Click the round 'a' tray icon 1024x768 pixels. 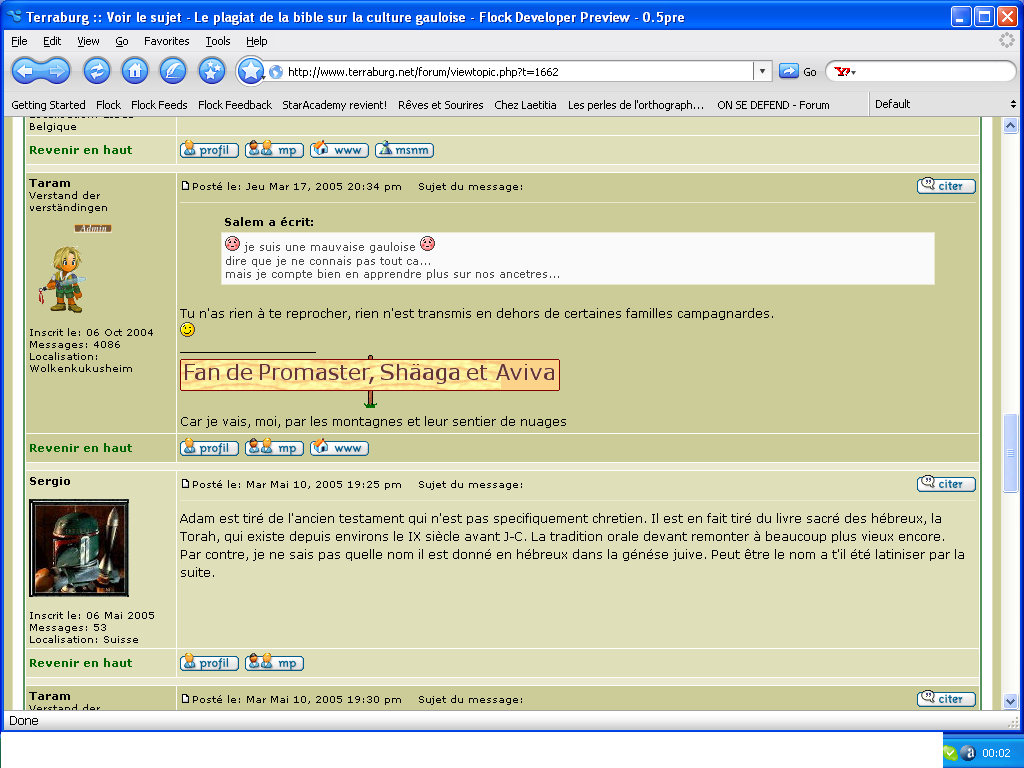(x=969, y=753)
